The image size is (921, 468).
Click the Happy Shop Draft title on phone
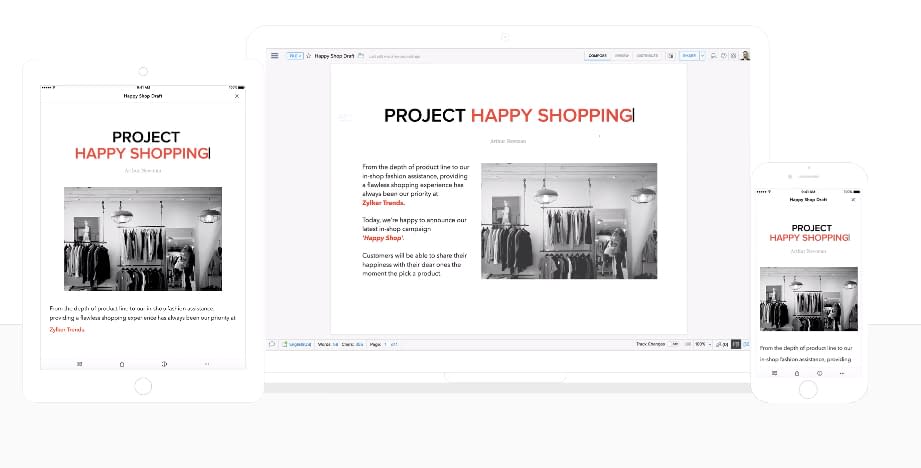(808, 200)
